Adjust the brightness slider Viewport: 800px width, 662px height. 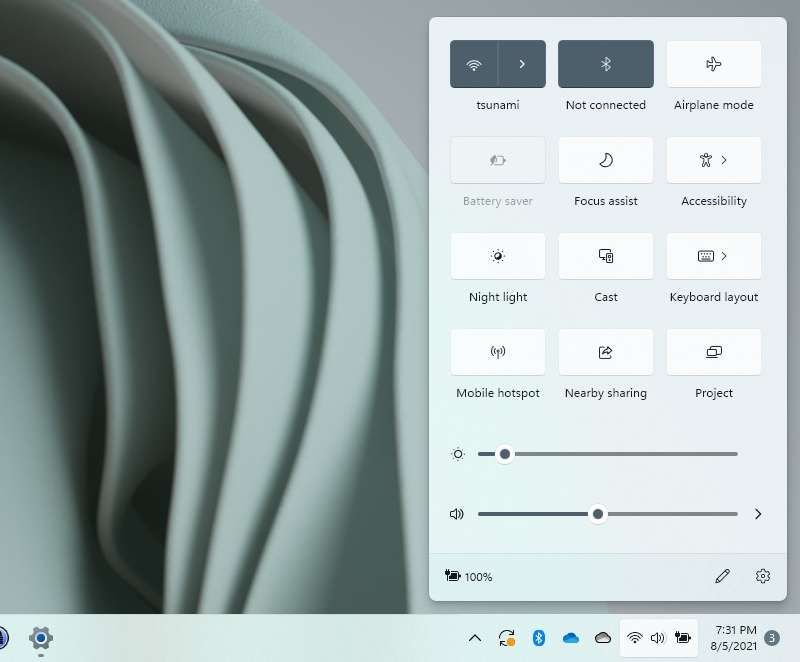[504, 454]
